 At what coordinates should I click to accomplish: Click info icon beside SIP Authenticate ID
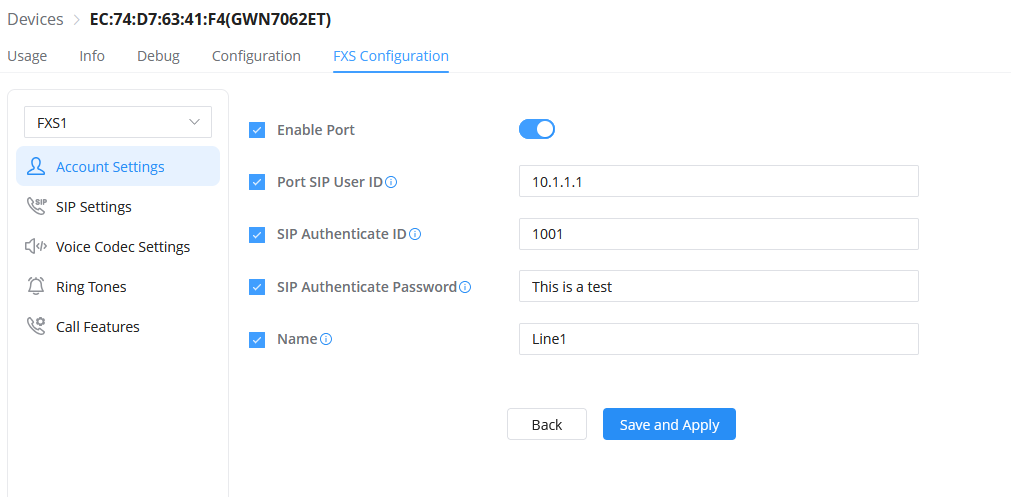[415, 235]
